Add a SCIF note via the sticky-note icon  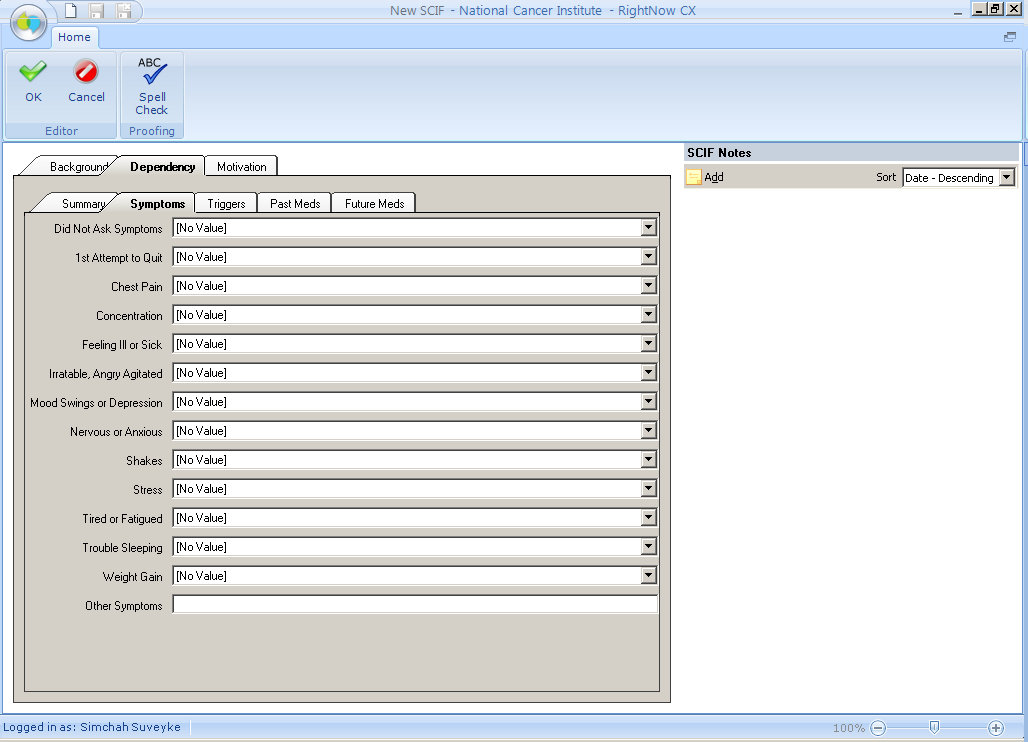693,177
